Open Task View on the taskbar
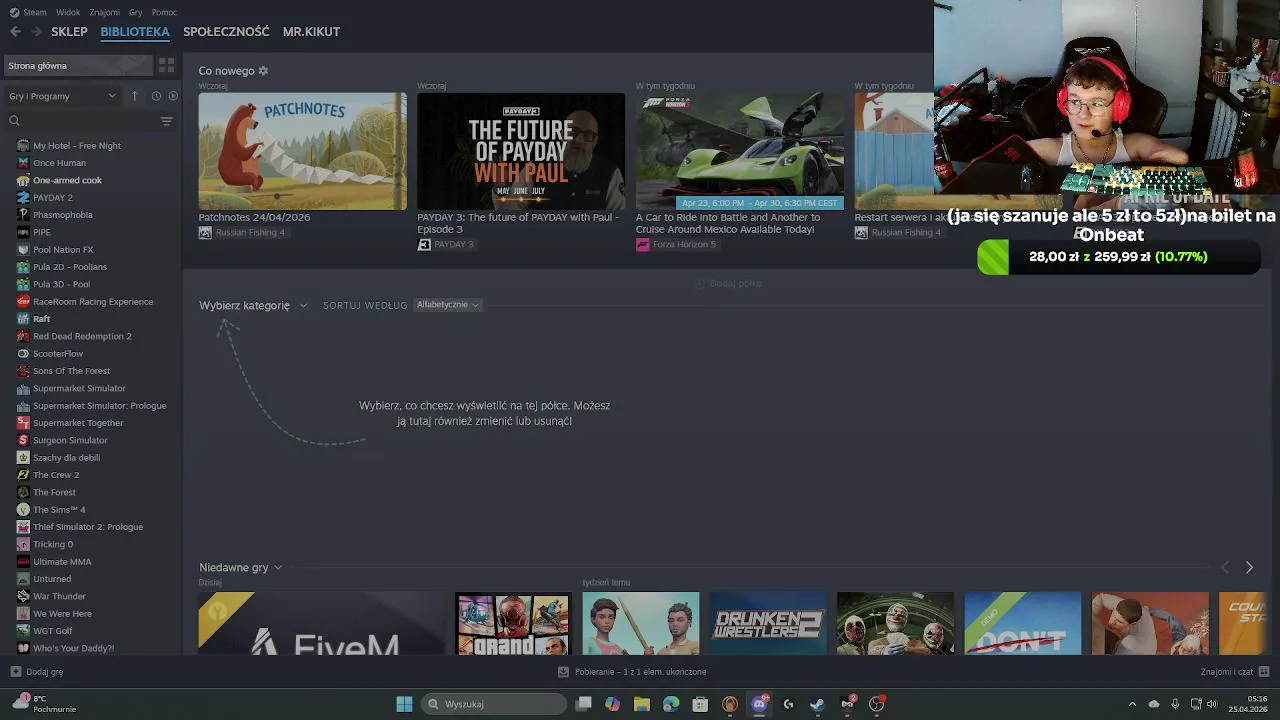Screen dimensions: 1280x720 584,704
